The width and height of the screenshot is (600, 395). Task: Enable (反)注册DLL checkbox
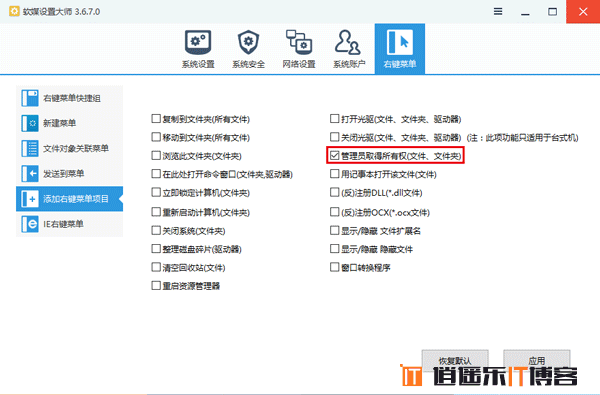pyautogui.click(x=334, y=192)
